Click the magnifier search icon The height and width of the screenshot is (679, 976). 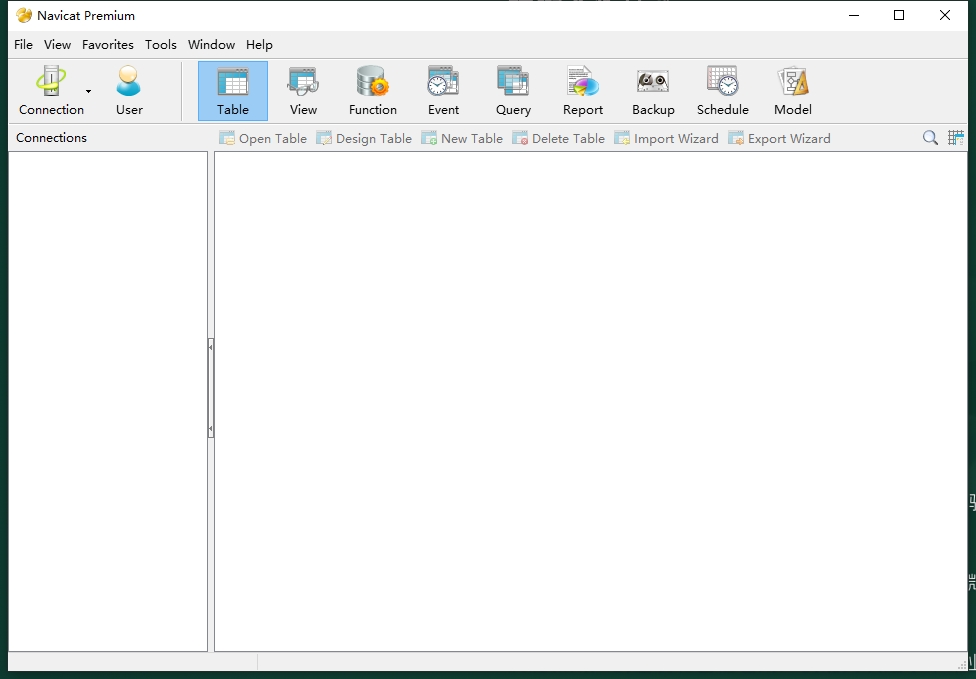click(930, 138)
